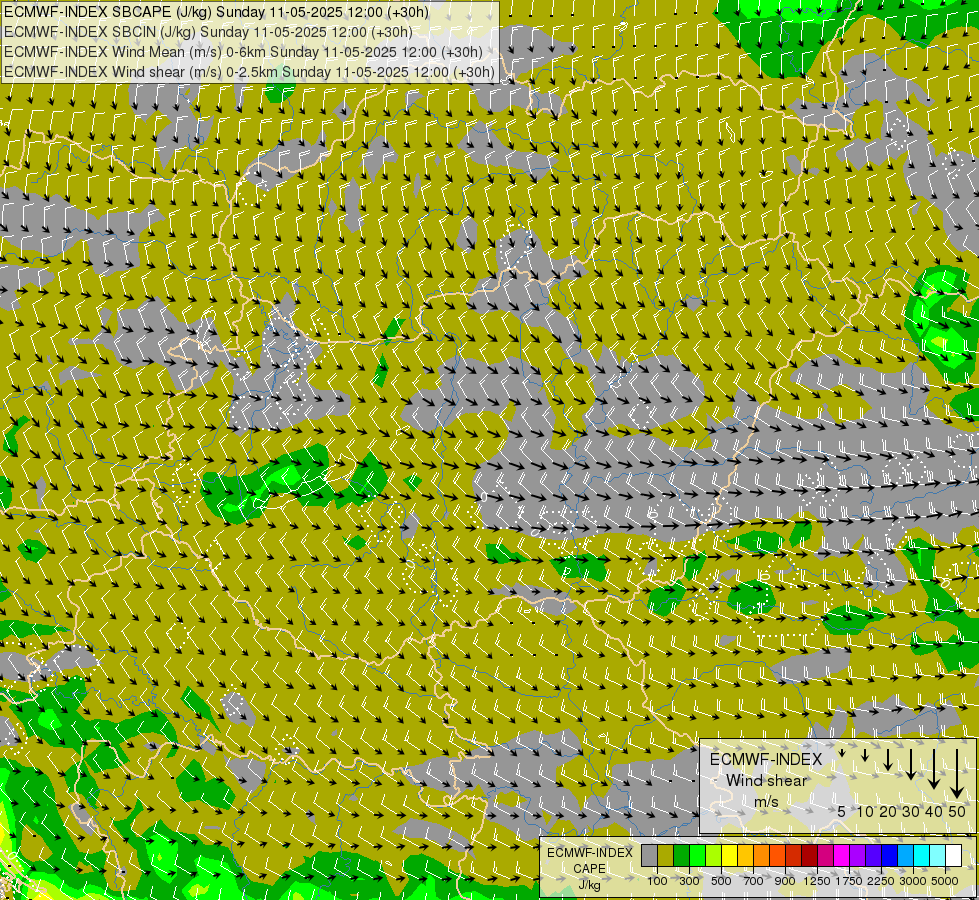Viewport: 979px width, 900px height.
Task: Click the 1750 value on CAPE scale
Action: (x=849, y=881)
